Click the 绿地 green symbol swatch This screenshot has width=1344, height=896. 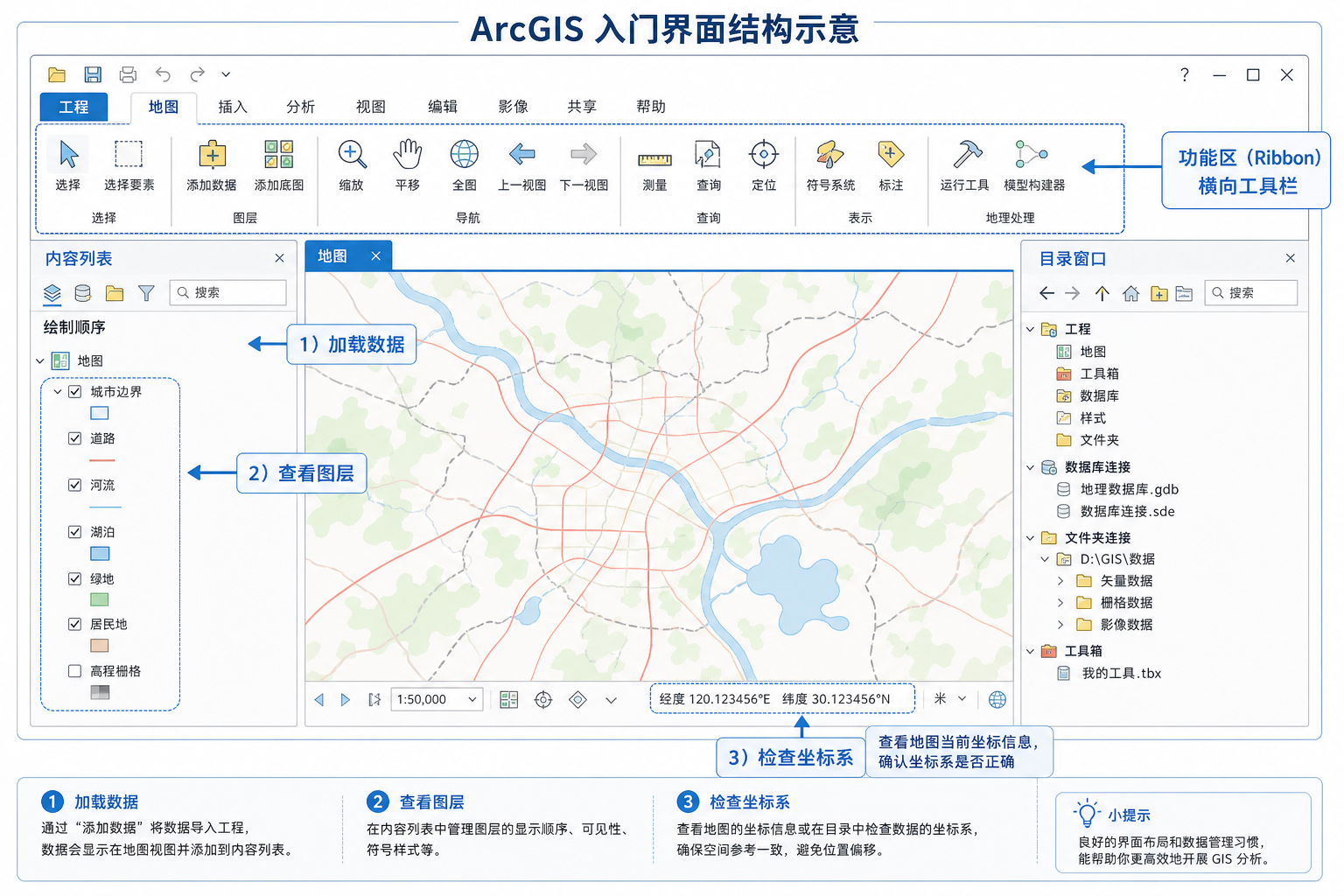[x=100, y=600]
